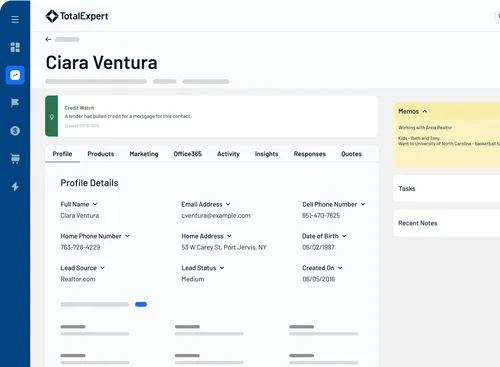Click the date of birth 08/02/1987
The width and height of the screenshot is (500, 367).
tap(318, 247)
